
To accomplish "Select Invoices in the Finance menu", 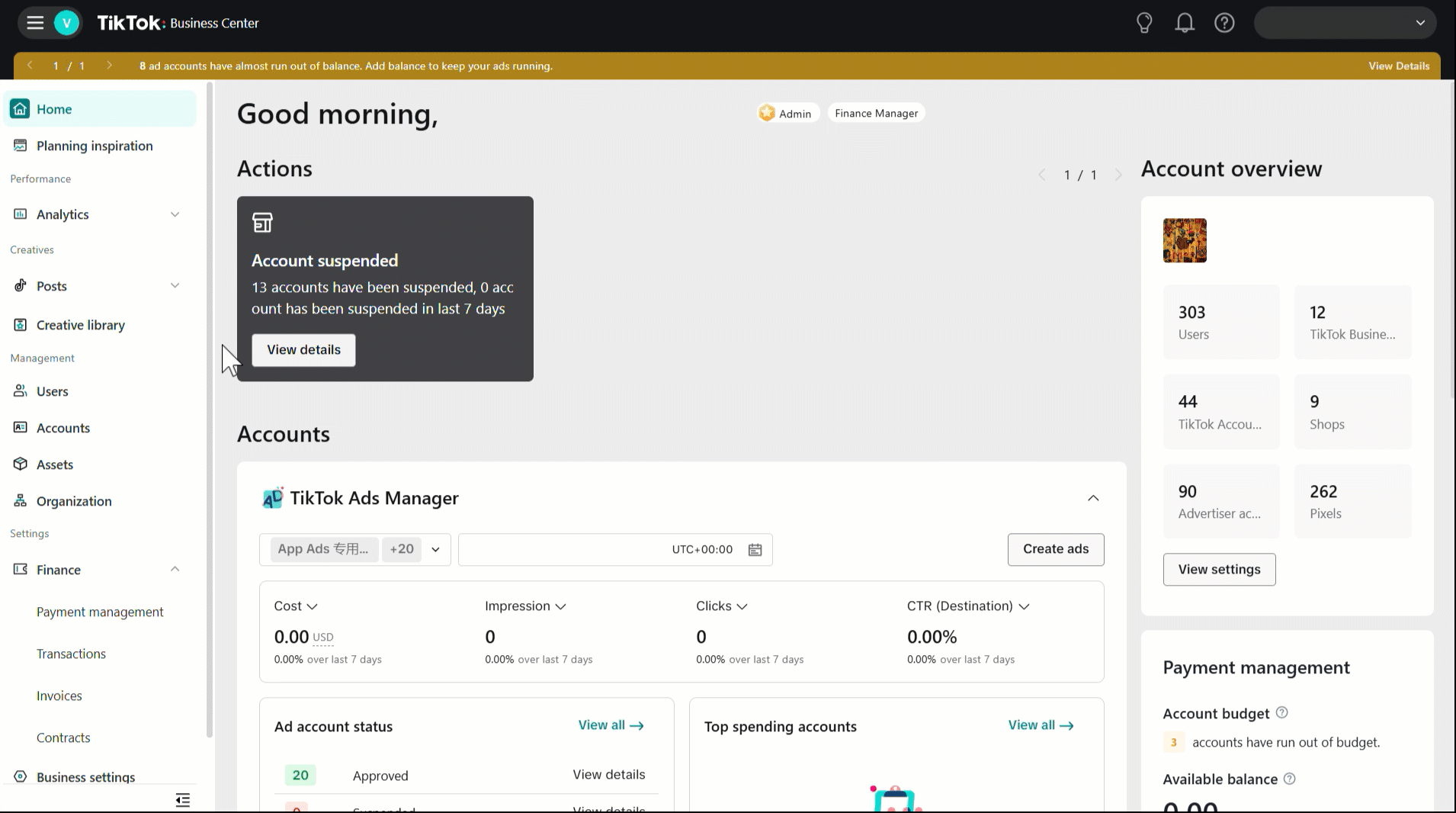I will 59,695.
